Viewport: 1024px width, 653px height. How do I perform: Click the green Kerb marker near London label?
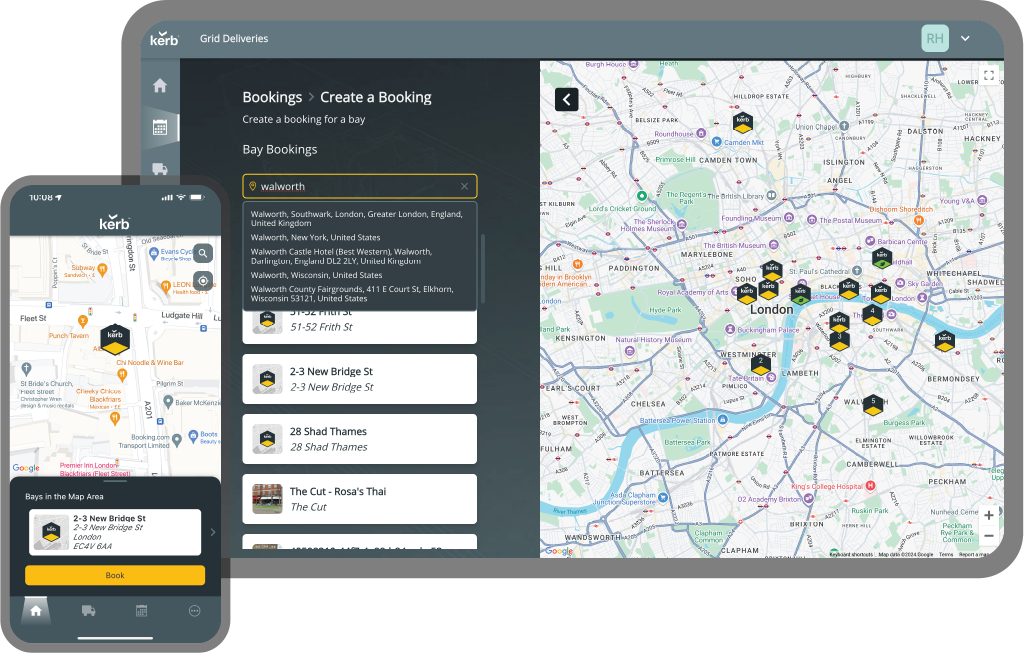pos(800,294)
